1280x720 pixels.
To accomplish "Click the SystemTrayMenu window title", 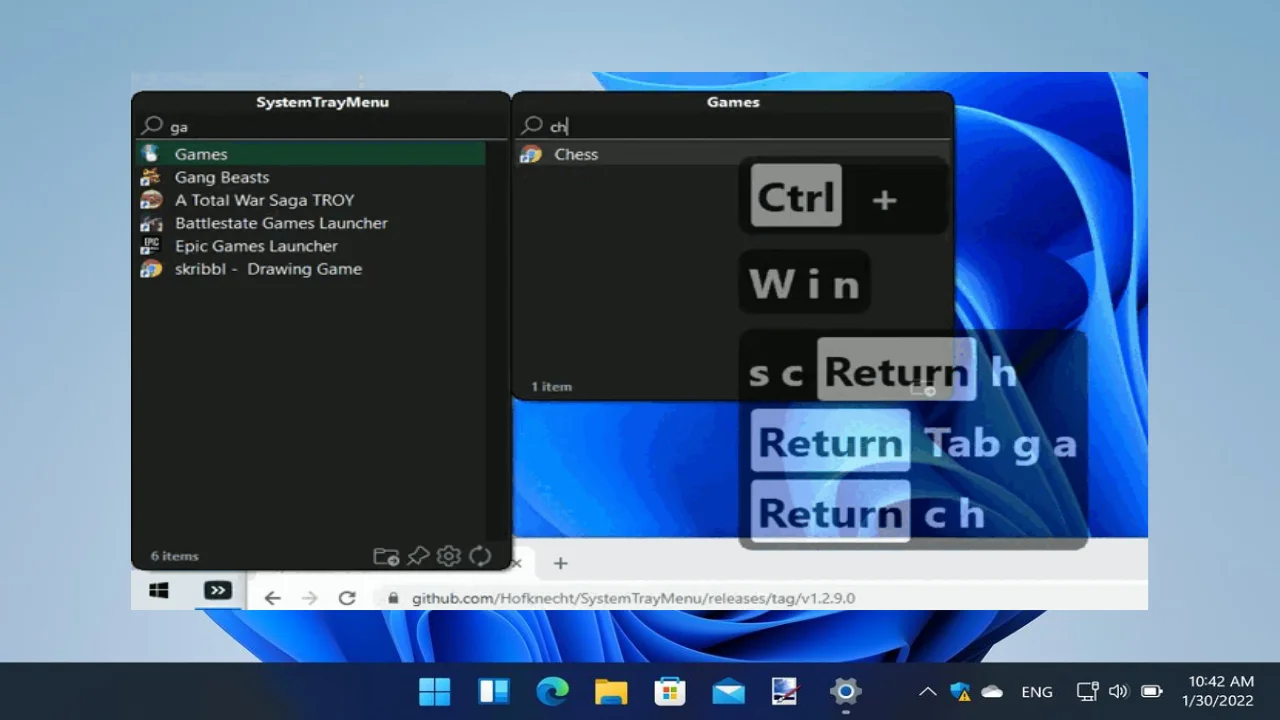I will tap(322, 102).
